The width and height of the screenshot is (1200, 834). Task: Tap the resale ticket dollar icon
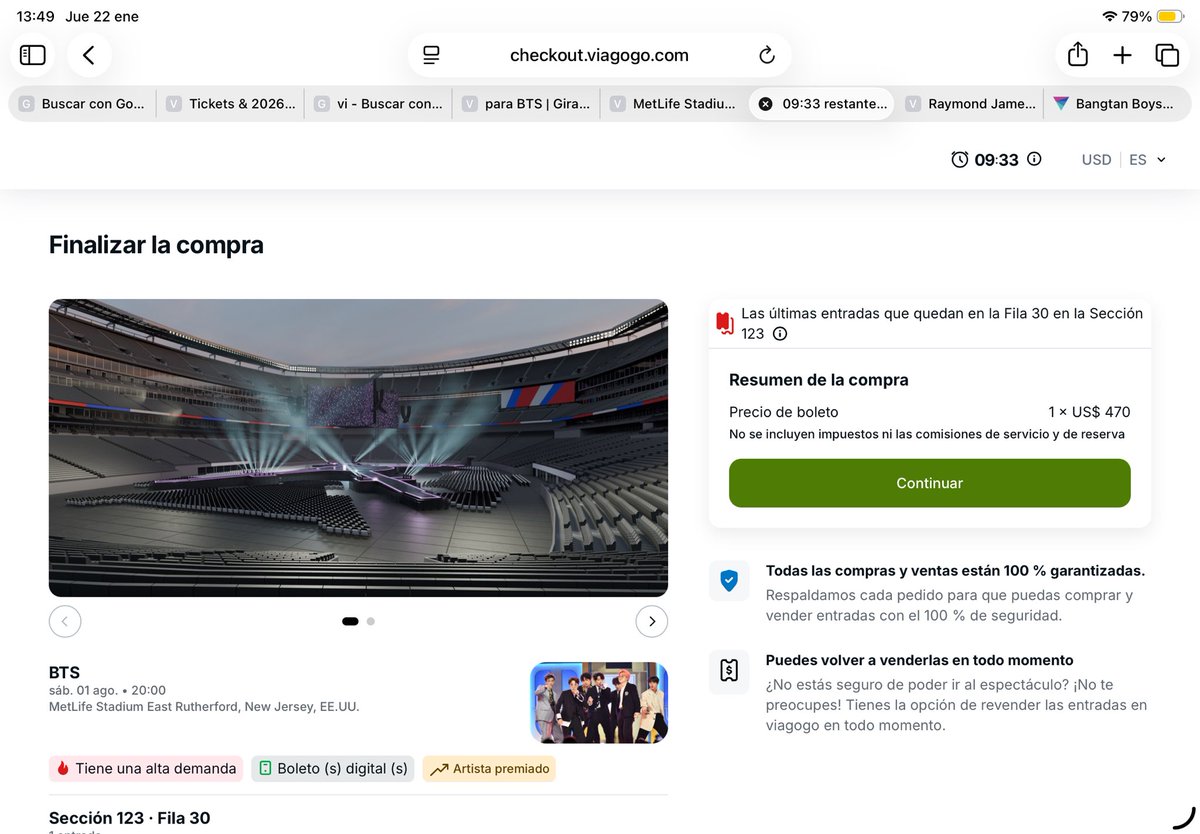tap(729, 670)
